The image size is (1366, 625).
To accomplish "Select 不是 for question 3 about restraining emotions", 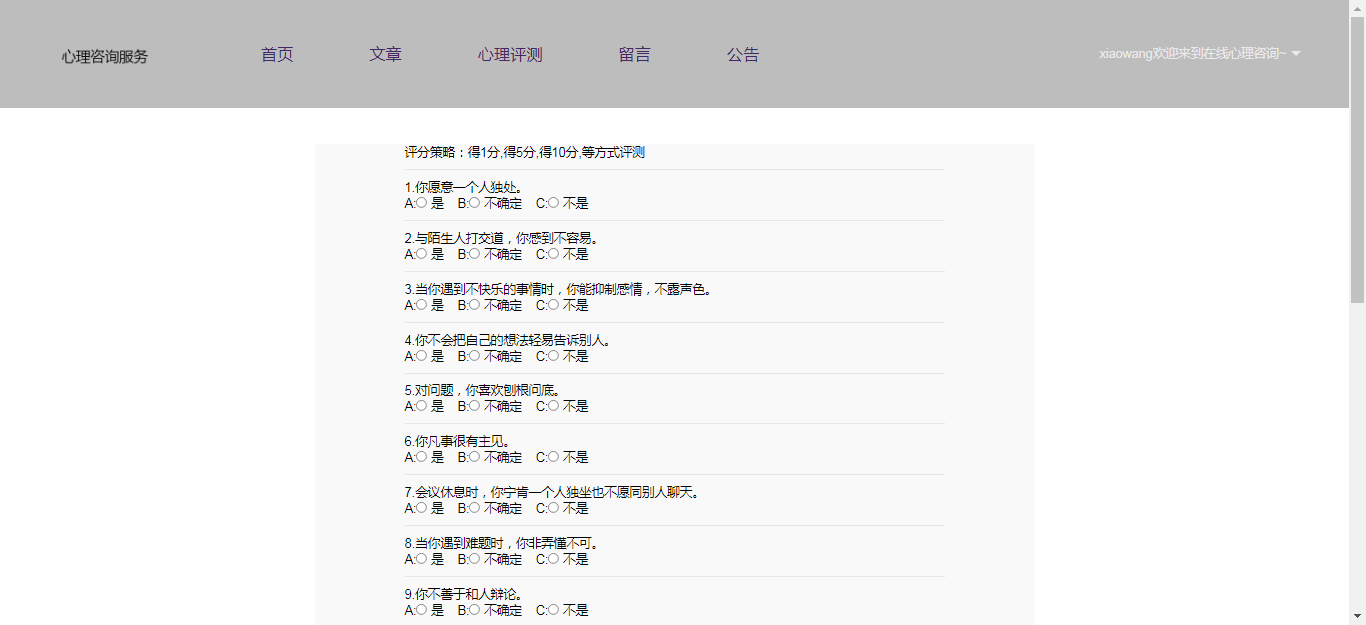I will point(553,305).
